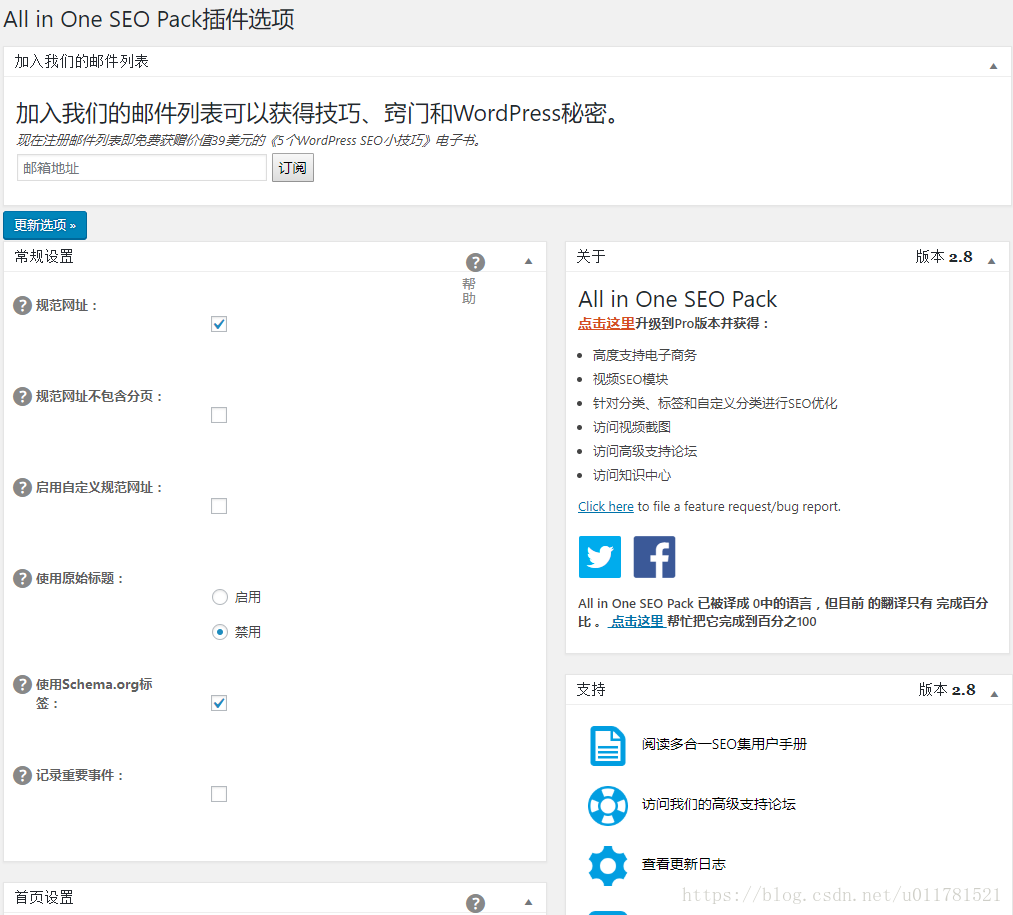Screen dimensions: 1013x915
Task: Collapse the 首页设置 panel
Action: click(x=528, y=902)
